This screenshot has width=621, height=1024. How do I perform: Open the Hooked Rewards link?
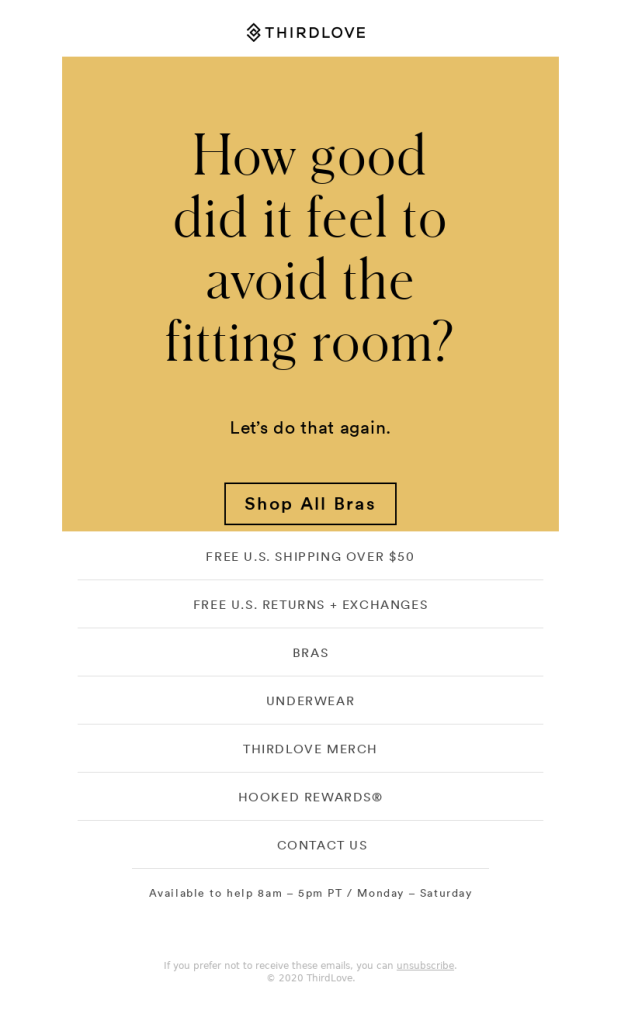tap(310, 797)
